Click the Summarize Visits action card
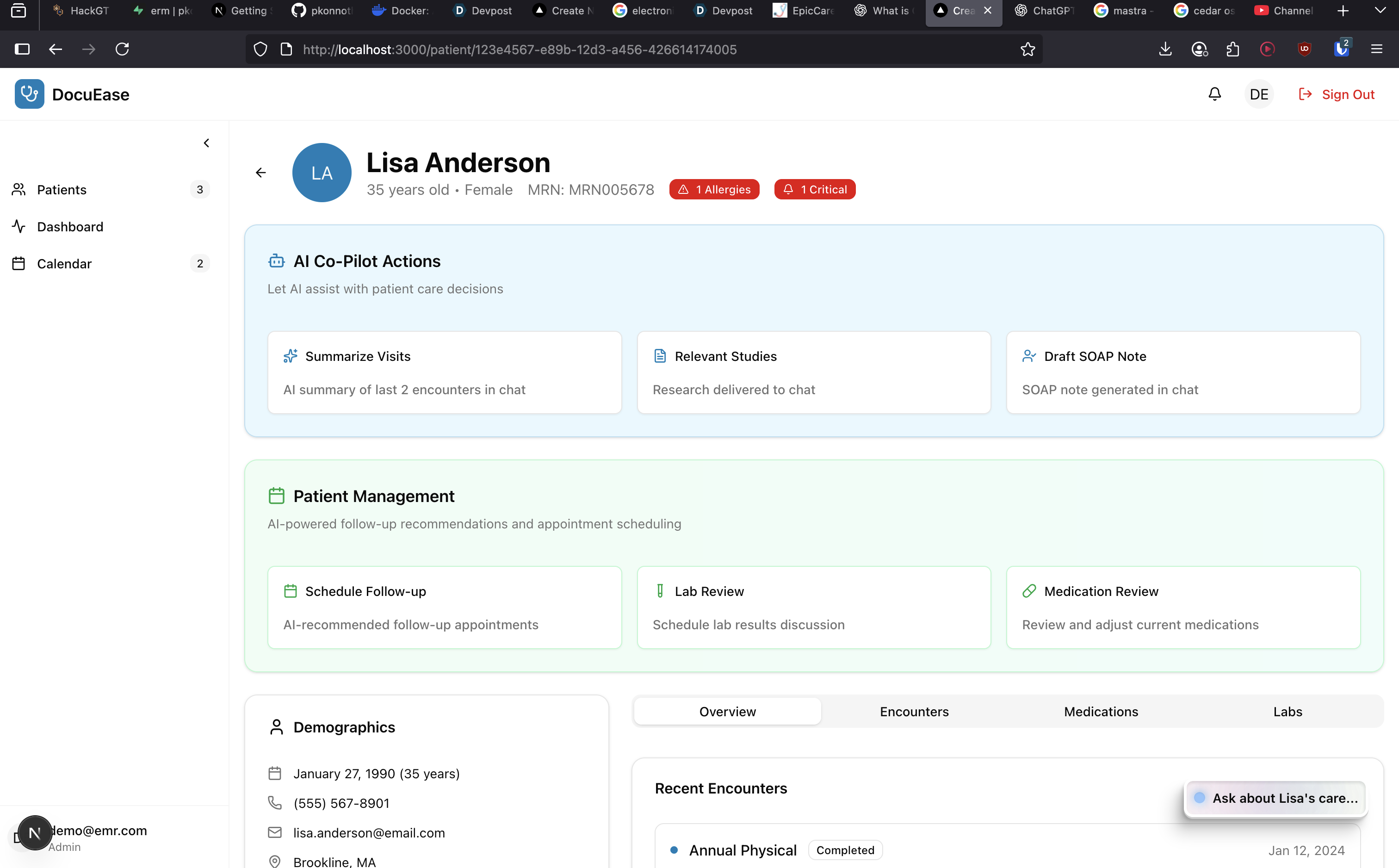Viewport: 1399px width, 868px height. point(444,372)
